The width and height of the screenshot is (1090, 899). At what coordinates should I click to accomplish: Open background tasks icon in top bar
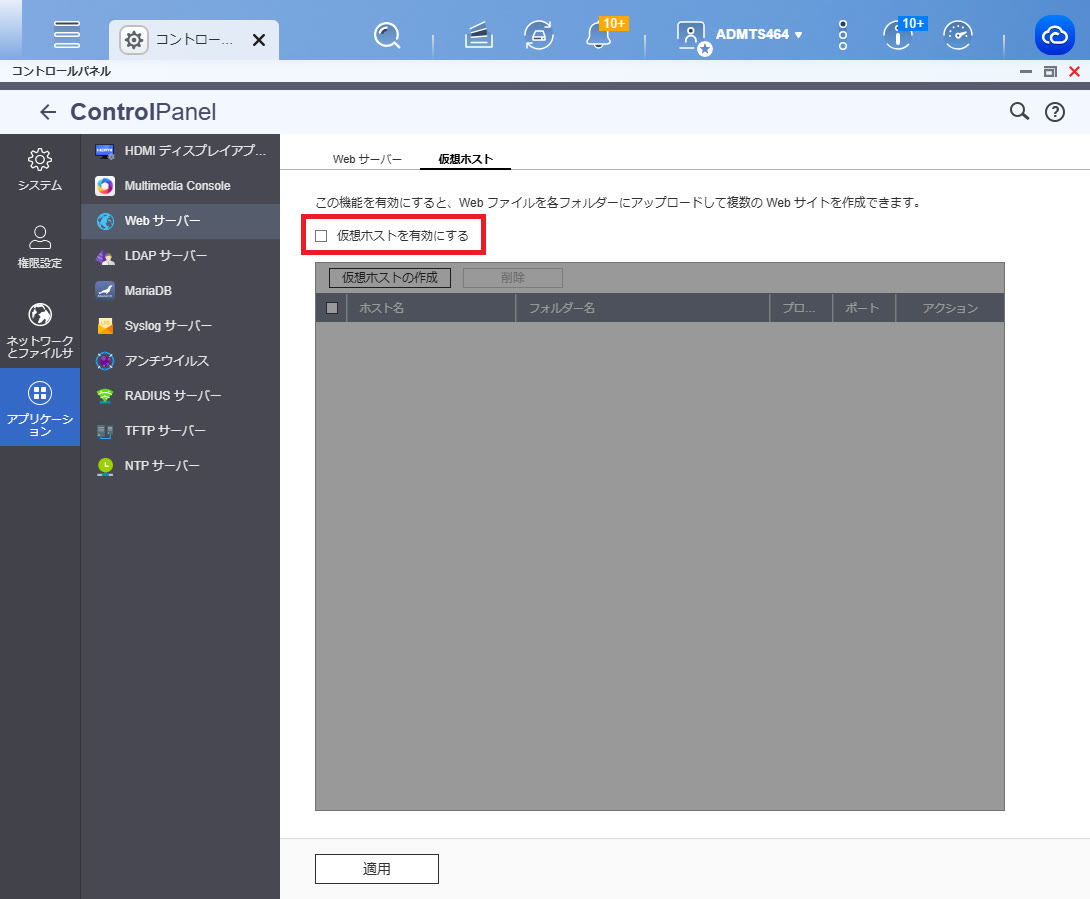point(480,36)
